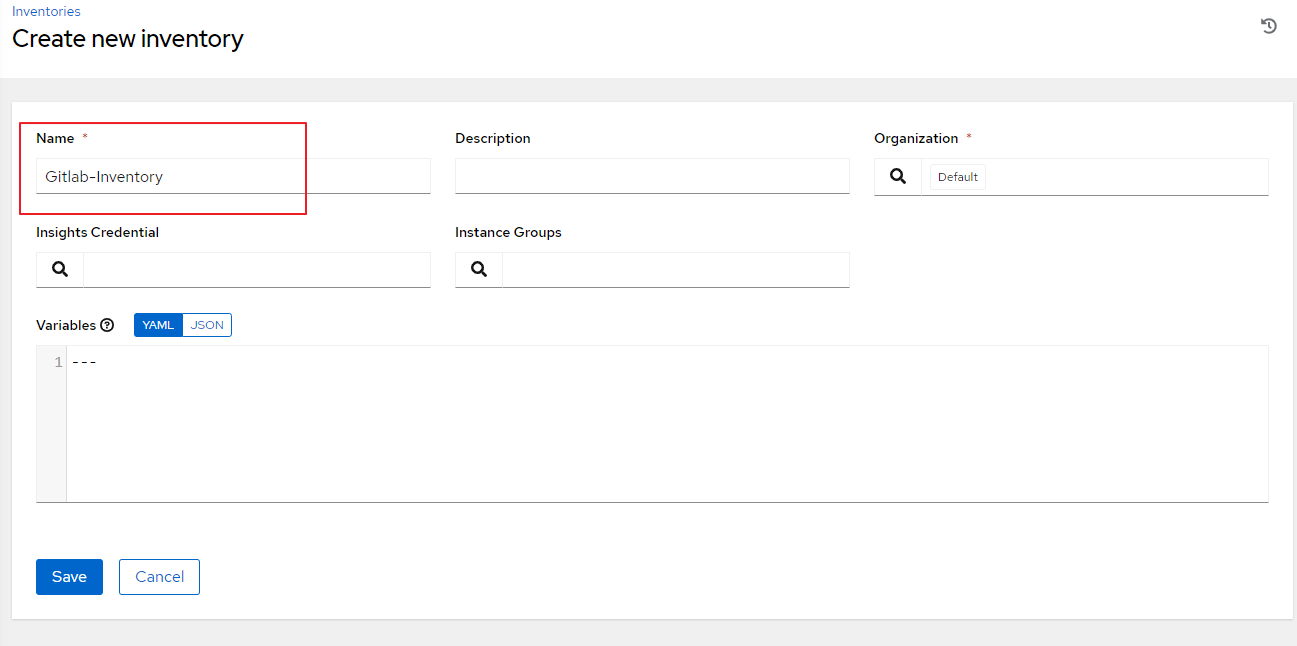Focus the Insights Credential input field
The image size is (1297, 646).
[257, 270]
